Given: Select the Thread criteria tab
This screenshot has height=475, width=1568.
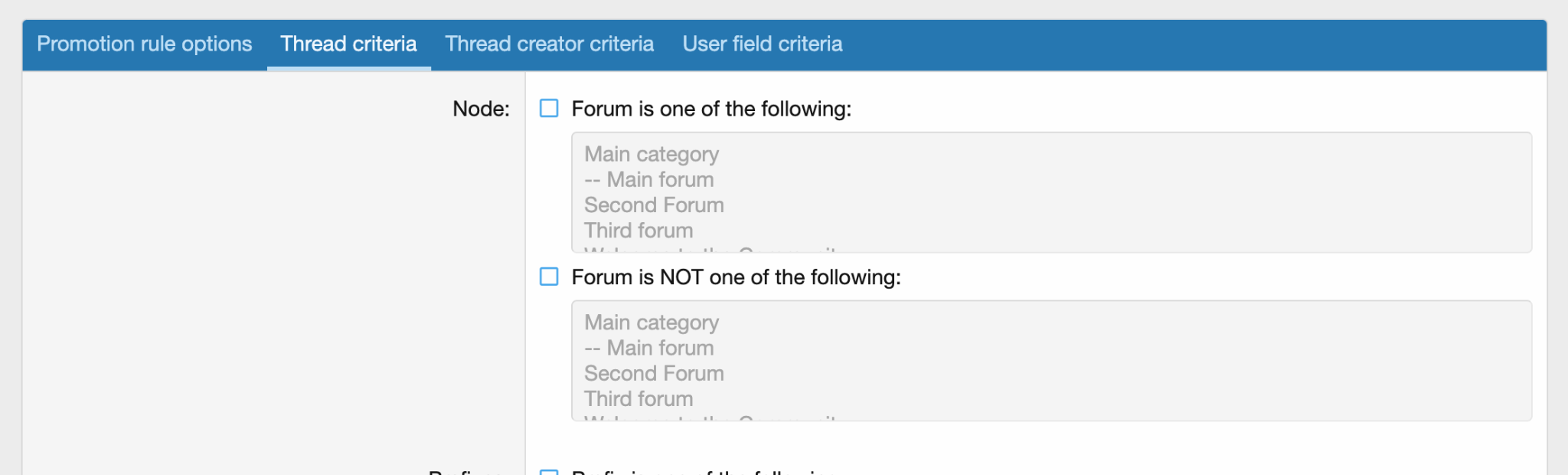Looking at the screenshot, I should tap(348, 44).
